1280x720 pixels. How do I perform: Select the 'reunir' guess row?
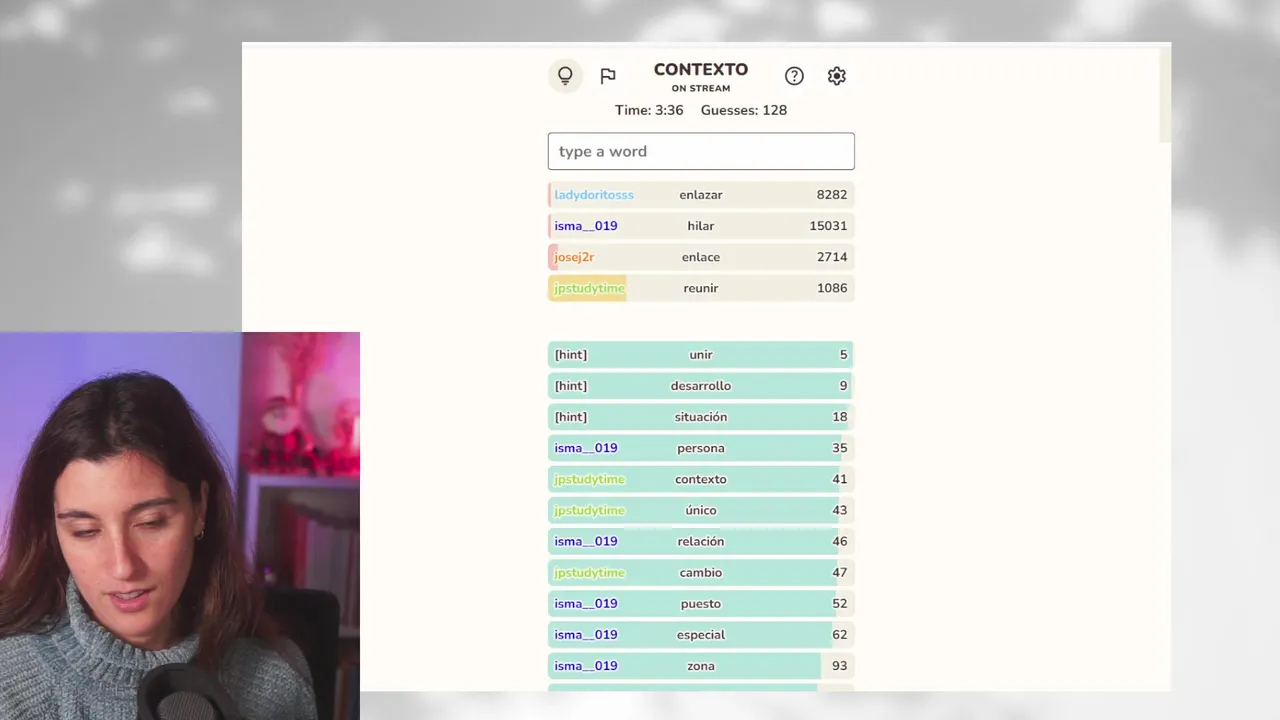(701, 288)
